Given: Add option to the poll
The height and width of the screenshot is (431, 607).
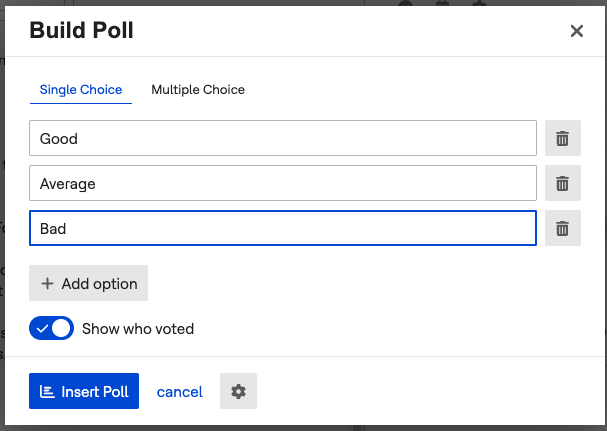Looking at the screenshot, I should pos(89,284).
